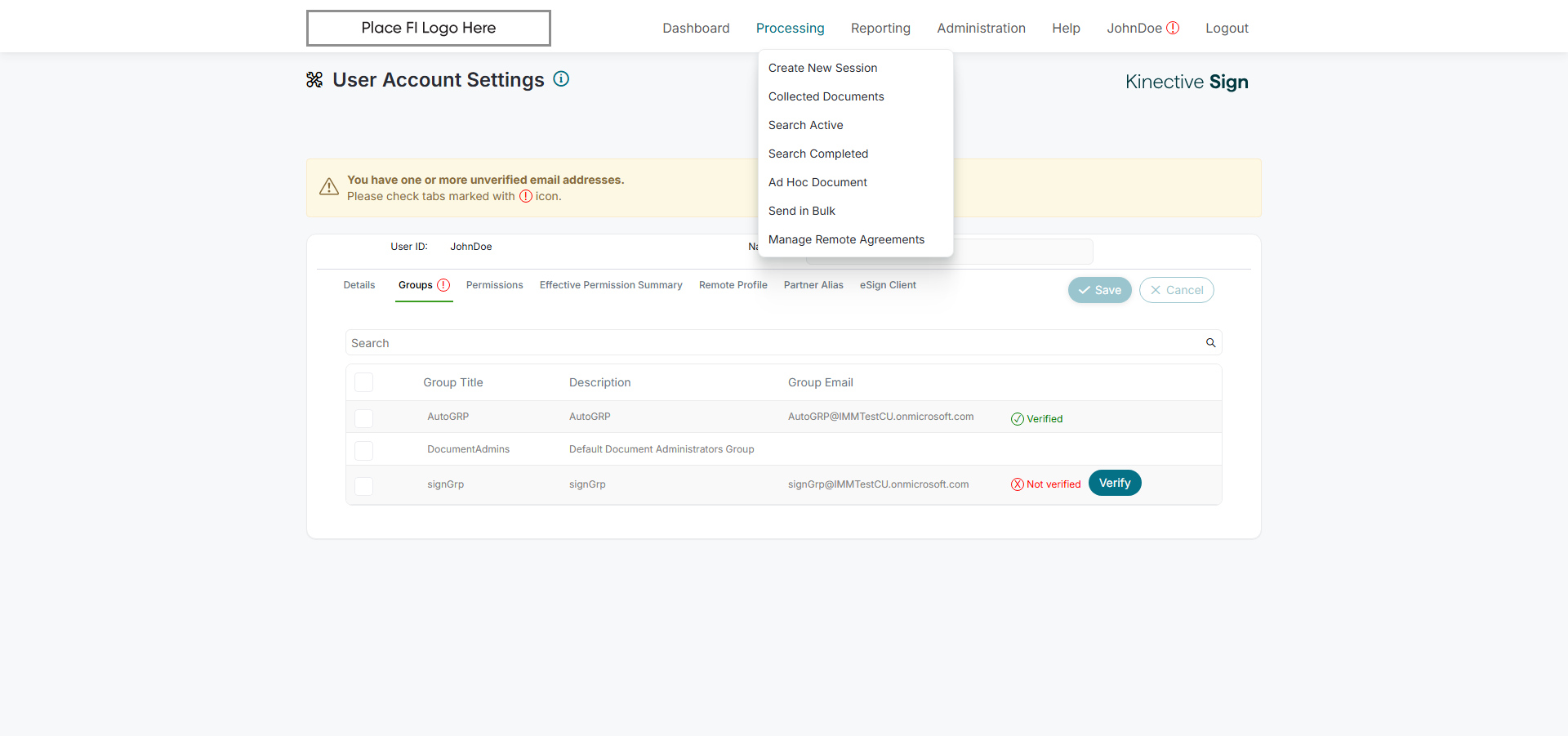Click the warning triangle in the banner
This screenshot has height=736, width=1568.
[329, 187]
